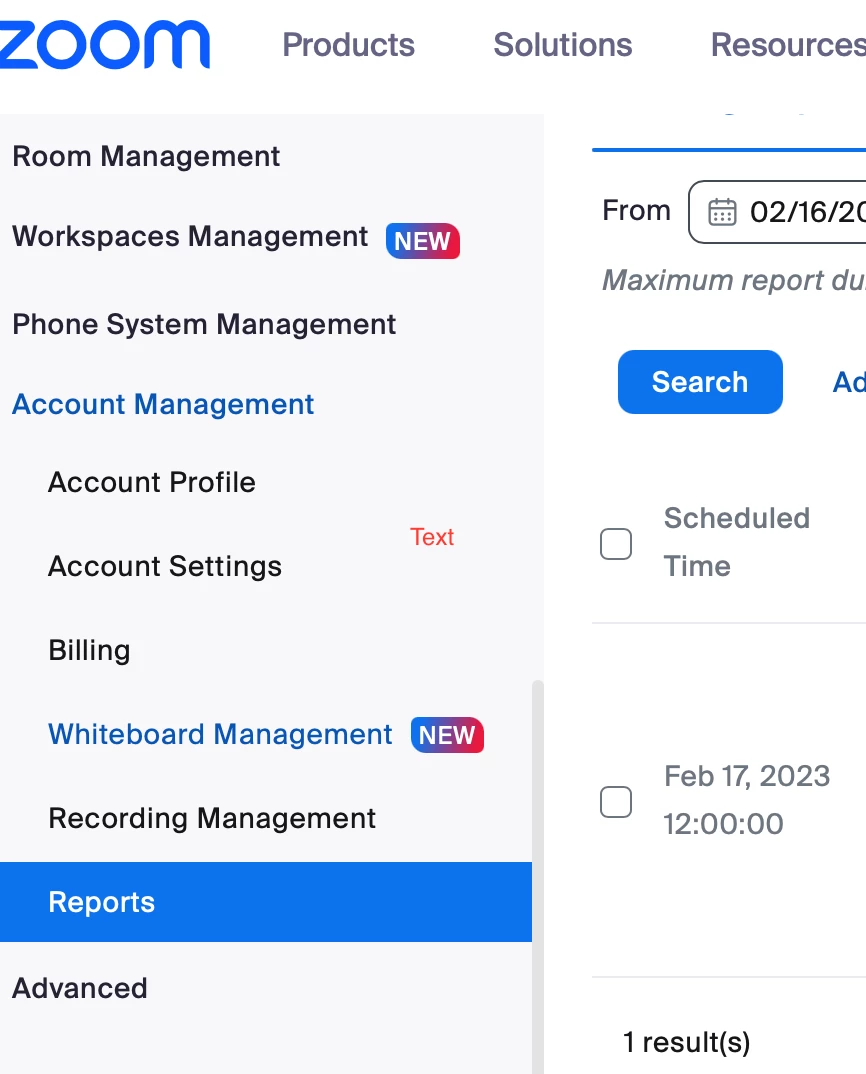866x1074 pixels.
Task: Click the Feb 17, 2023 12:00:00 cell
Action: pyautogui.click(x=747, y=800)
